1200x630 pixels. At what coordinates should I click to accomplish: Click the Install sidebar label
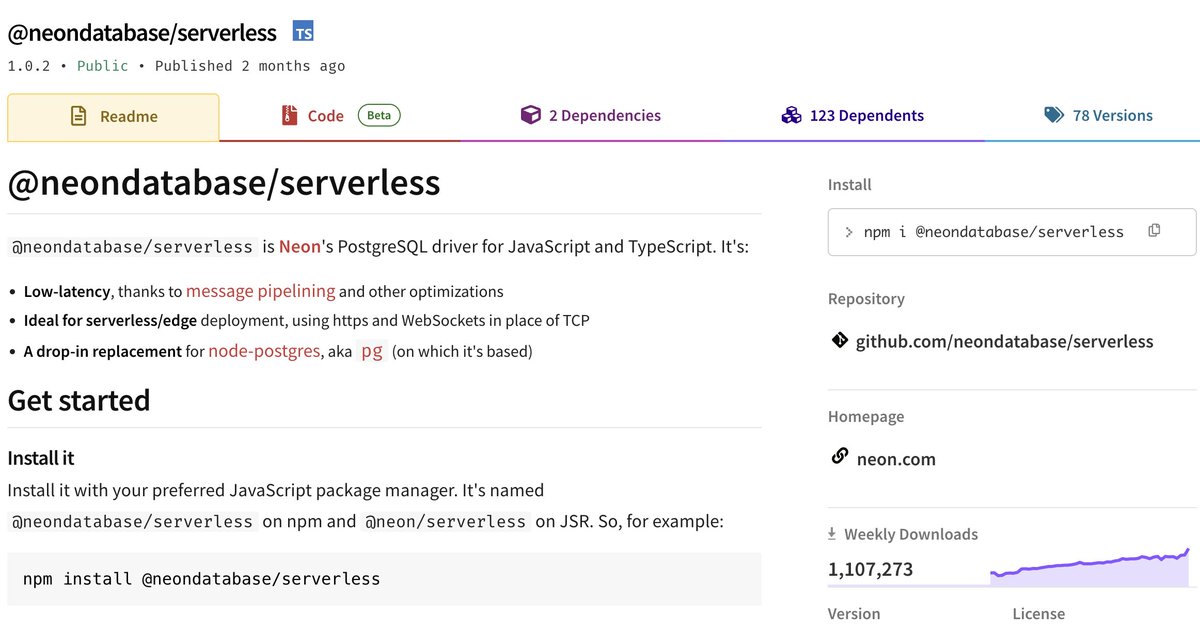850,185
